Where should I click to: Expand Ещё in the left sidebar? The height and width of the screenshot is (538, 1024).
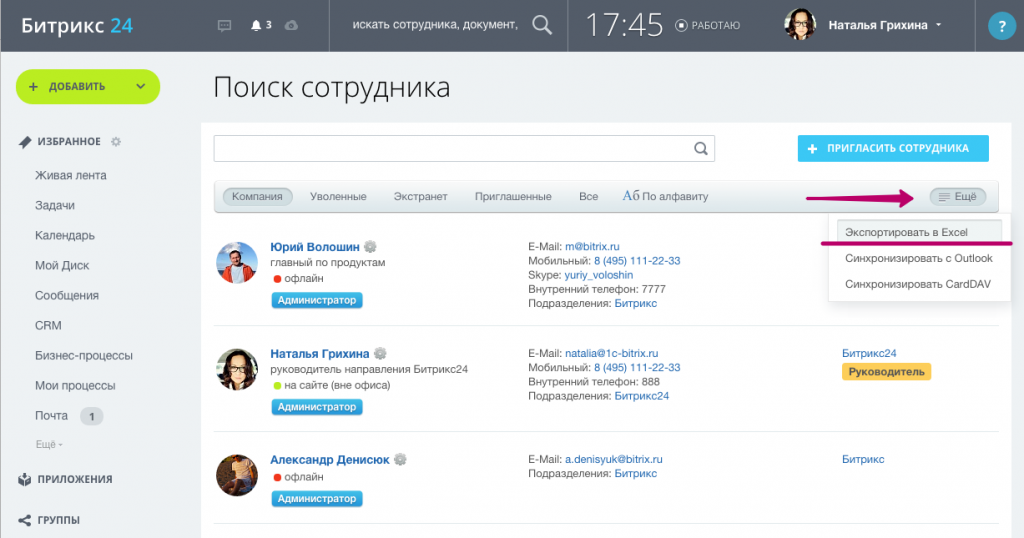pos(49,444)
